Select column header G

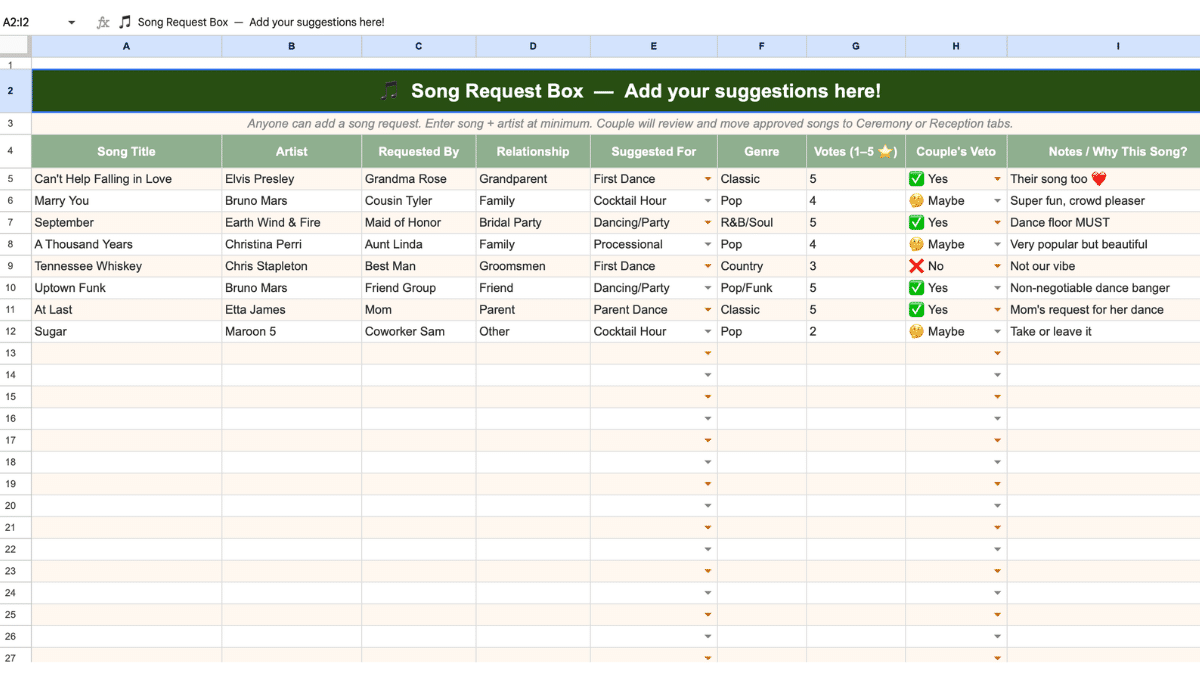(855, 45)
